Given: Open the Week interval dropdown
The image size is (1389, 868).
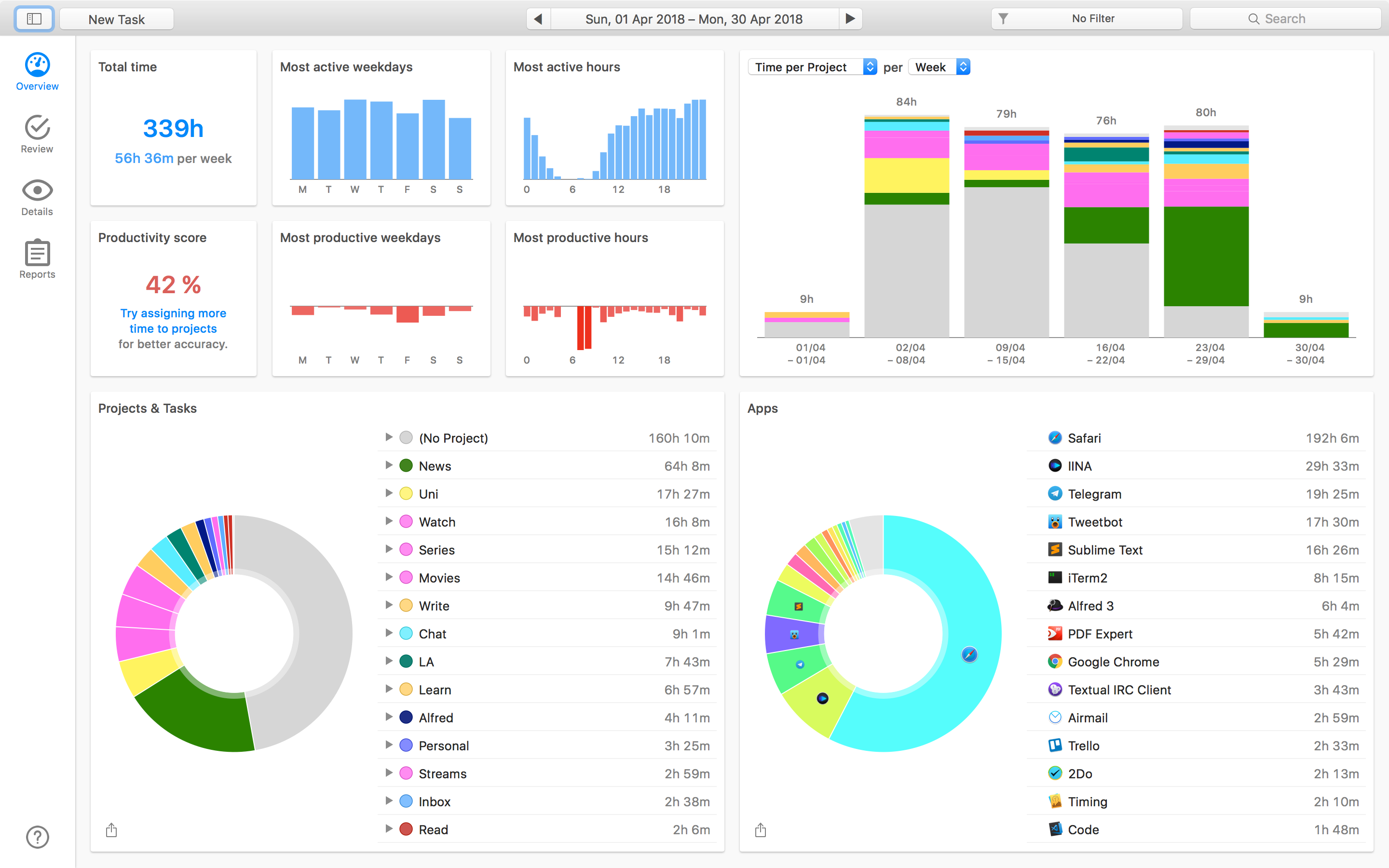Looking at the screenshot, I should pyautogui.click(x=939, y=67).
